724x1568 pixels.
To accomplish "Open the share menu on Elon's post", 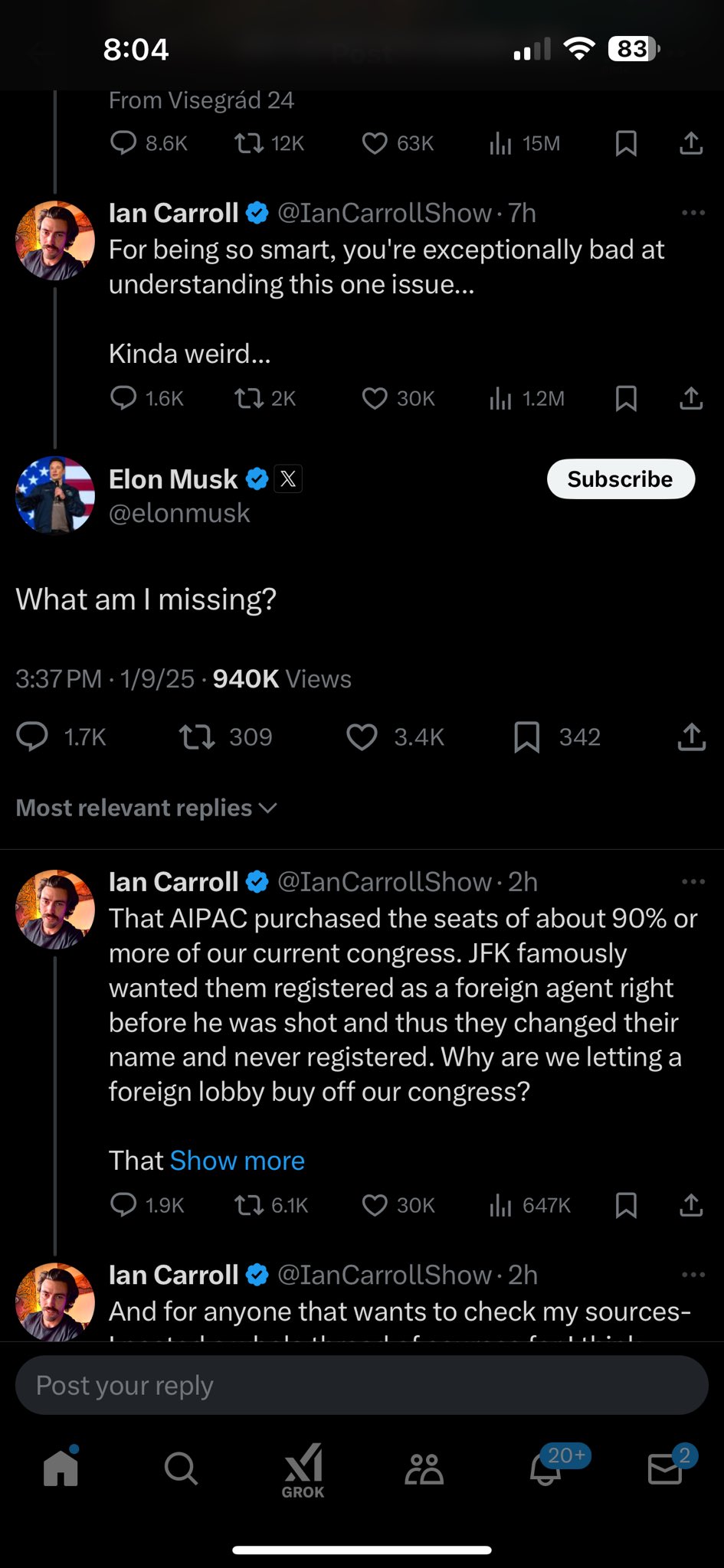I will 690,737.
